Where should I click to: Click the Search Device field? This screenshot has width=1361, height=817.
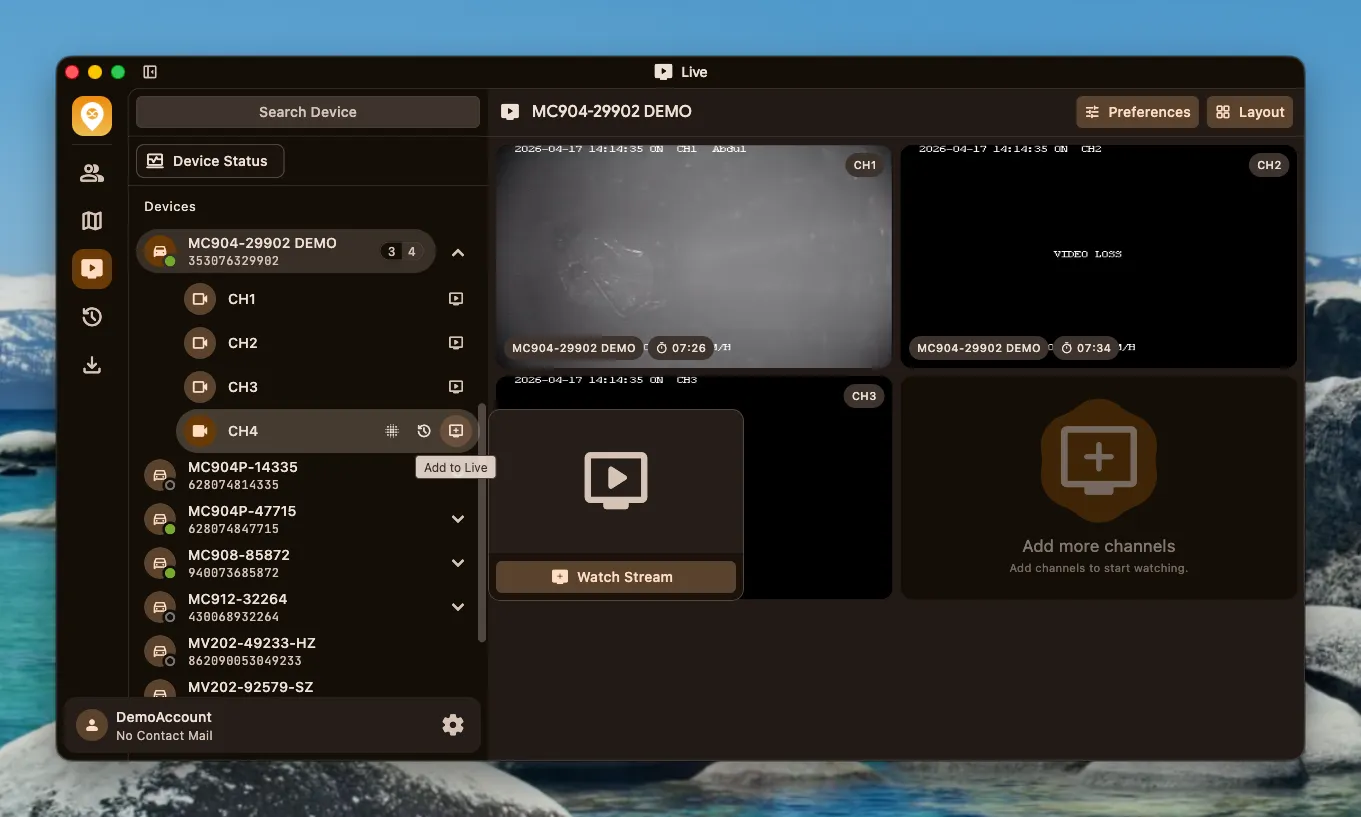pos(308,112)
